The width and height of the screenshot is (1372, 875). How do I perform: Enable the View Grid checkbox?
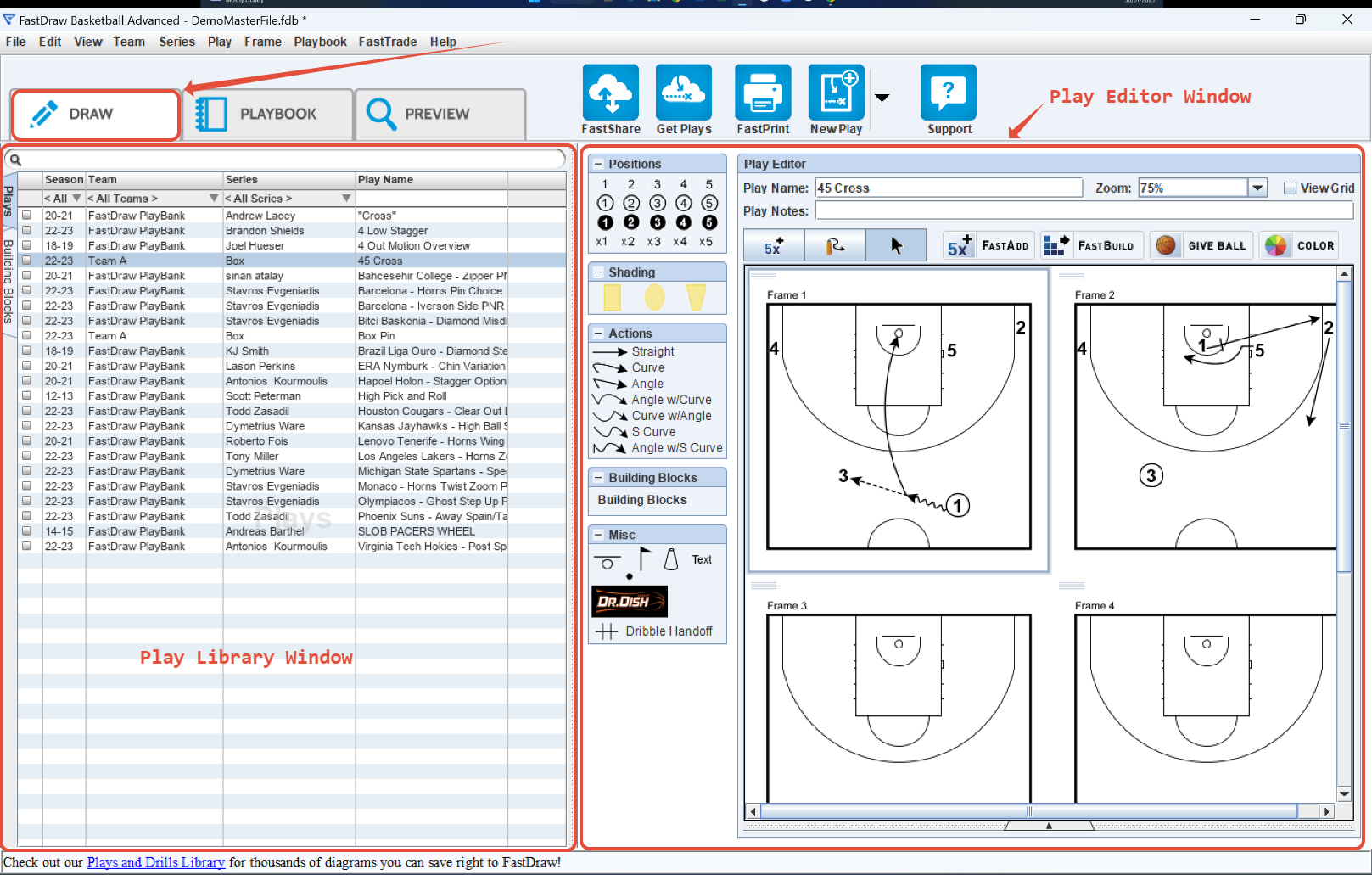pos(1290,188)
